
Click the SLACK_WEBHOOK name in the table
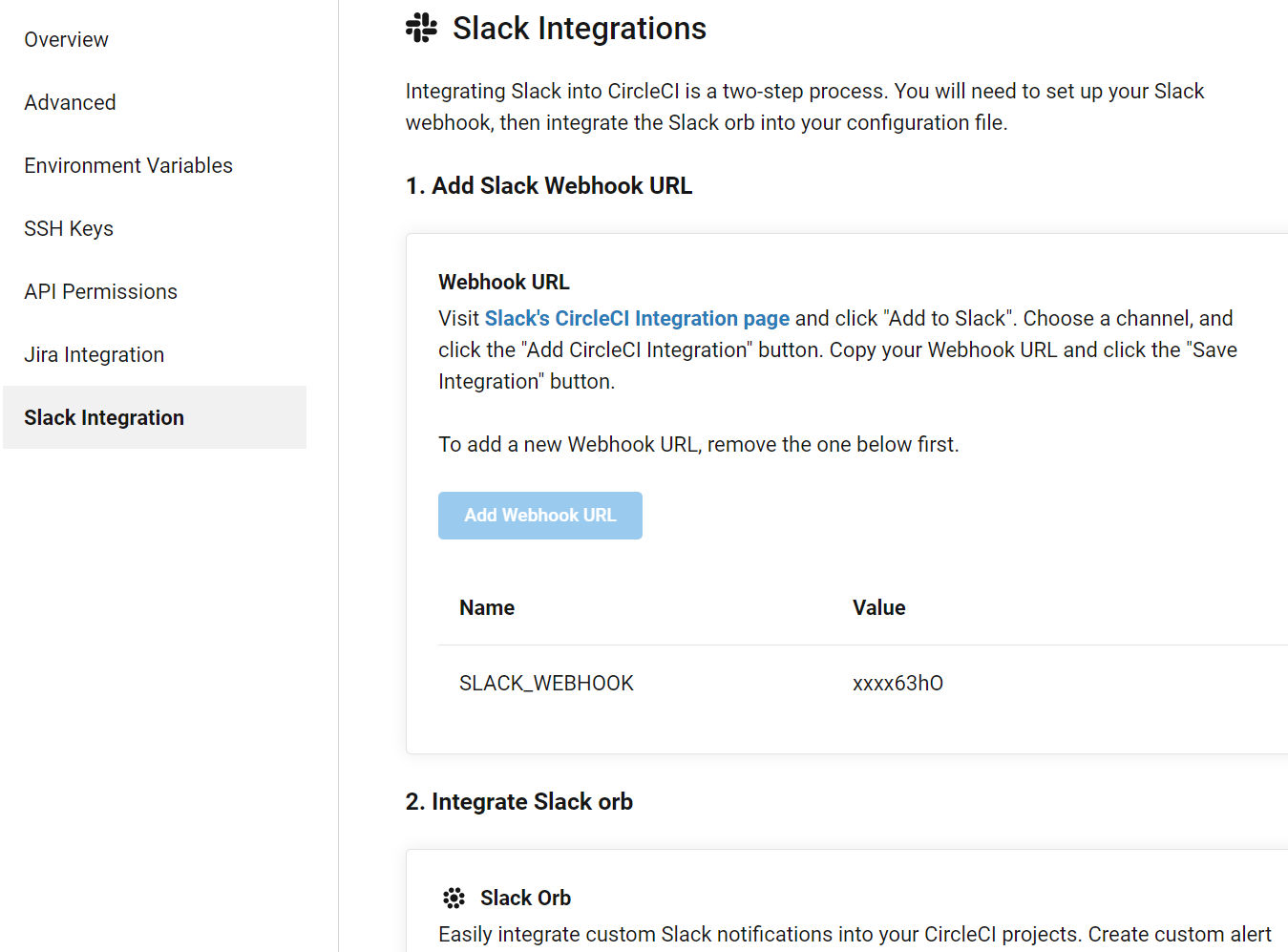546,683
